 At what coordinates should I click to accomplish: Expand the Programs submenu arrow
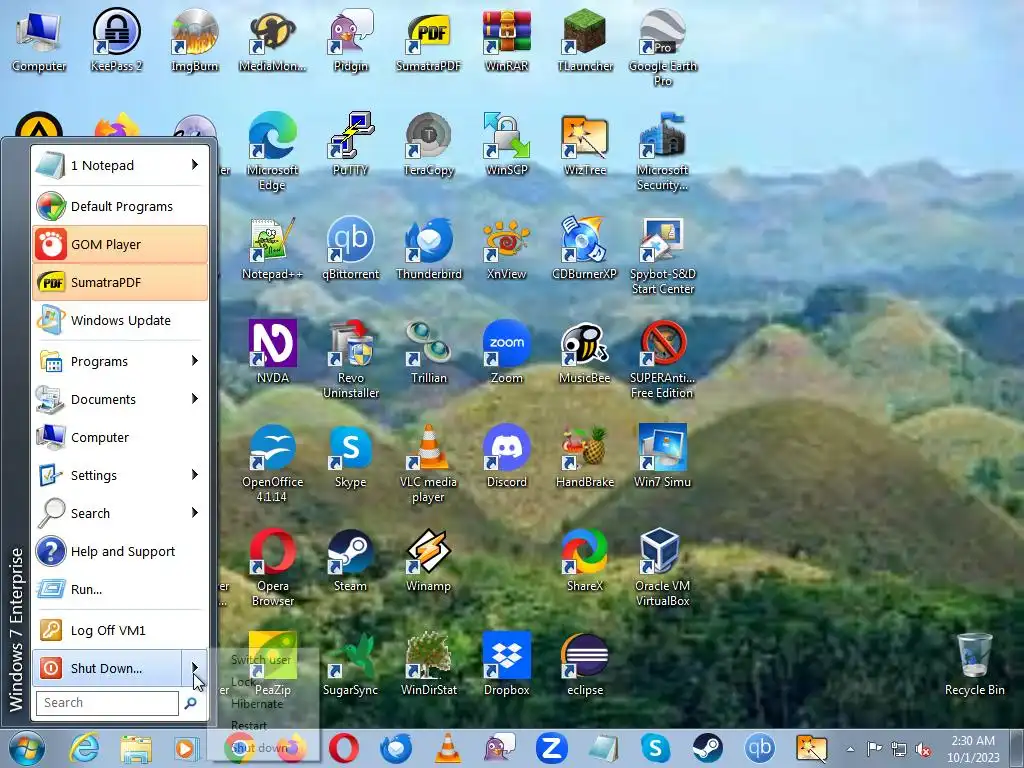tap(195, 360)
